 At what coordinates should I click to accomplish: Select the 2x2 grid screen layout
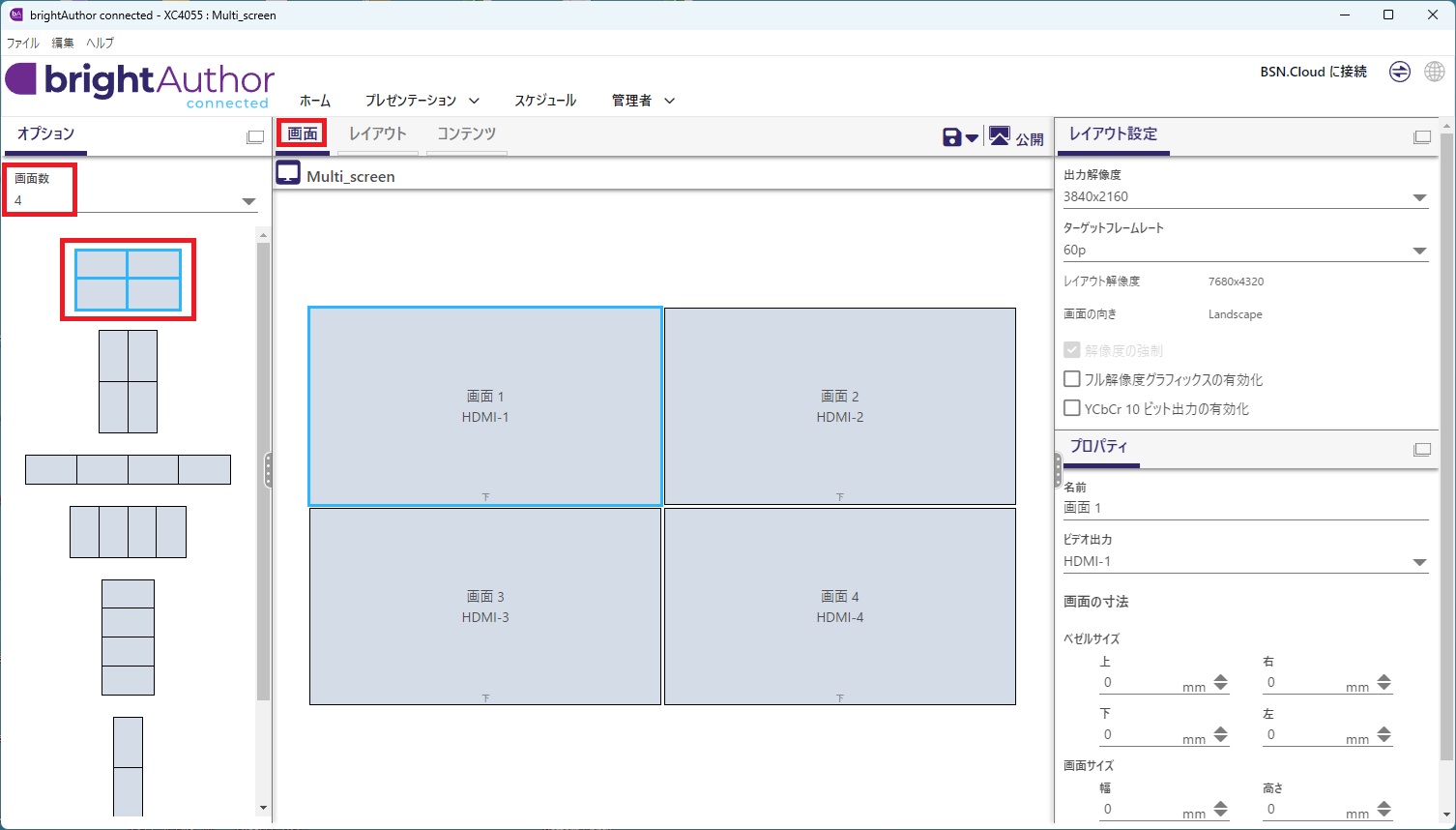[x=129, y=280]
